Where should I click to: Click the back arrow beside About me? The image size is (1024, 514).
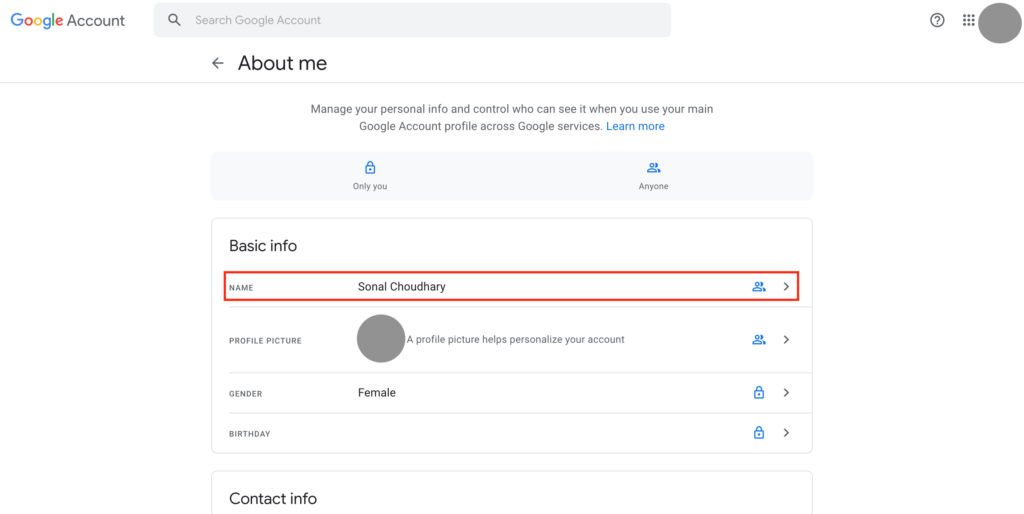[x=217, y=63]
